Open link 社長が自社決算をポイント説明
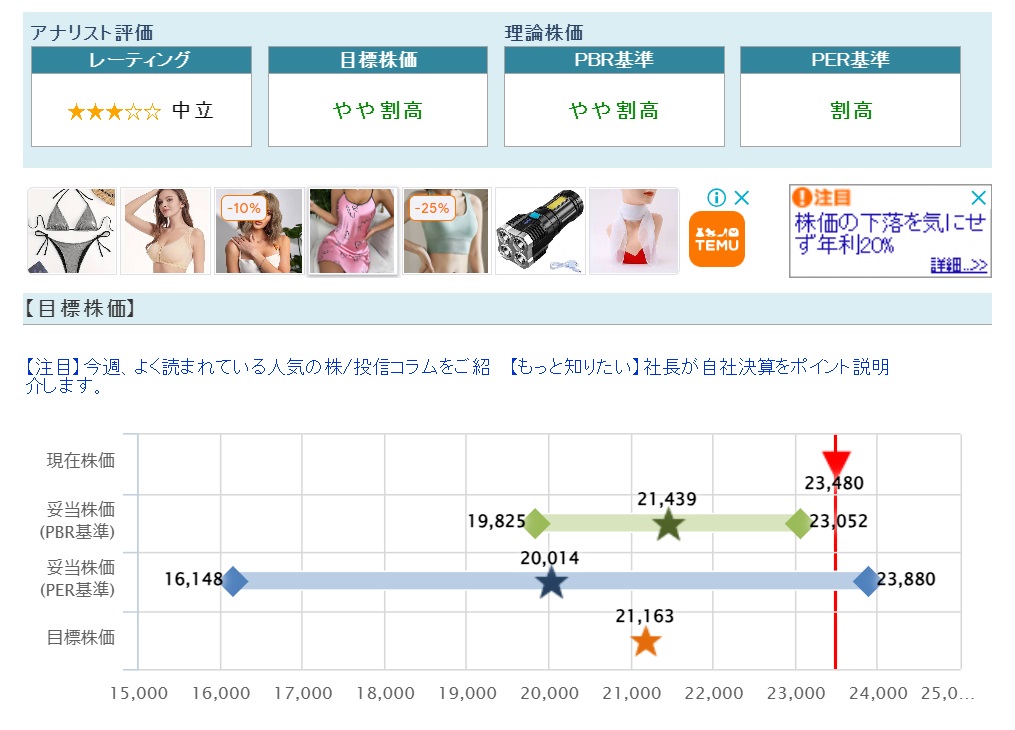 pyautogui.click(x=698, y=367)
